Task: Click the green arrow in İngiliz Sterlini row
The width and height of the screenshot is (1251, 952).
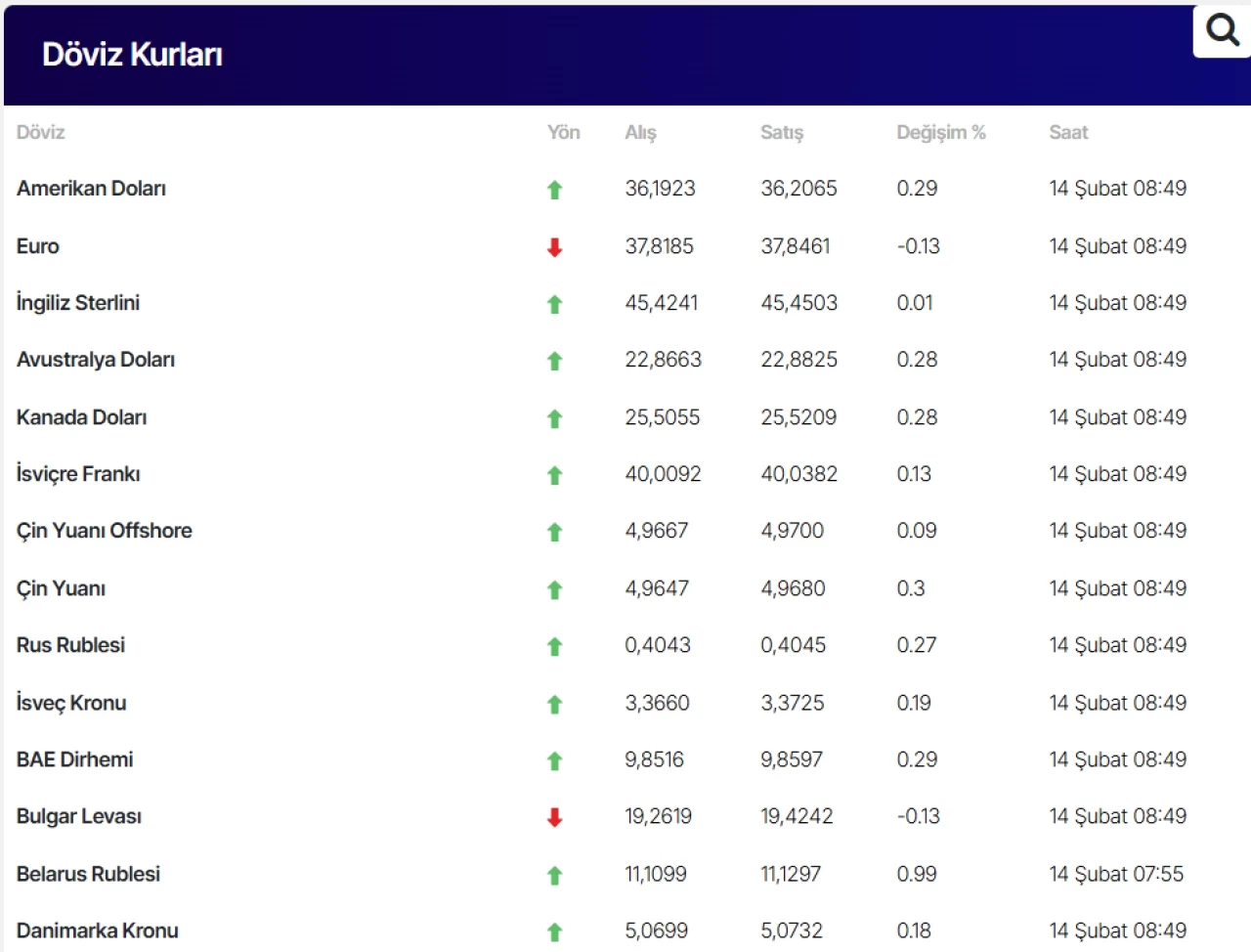Action: (555, 304)
